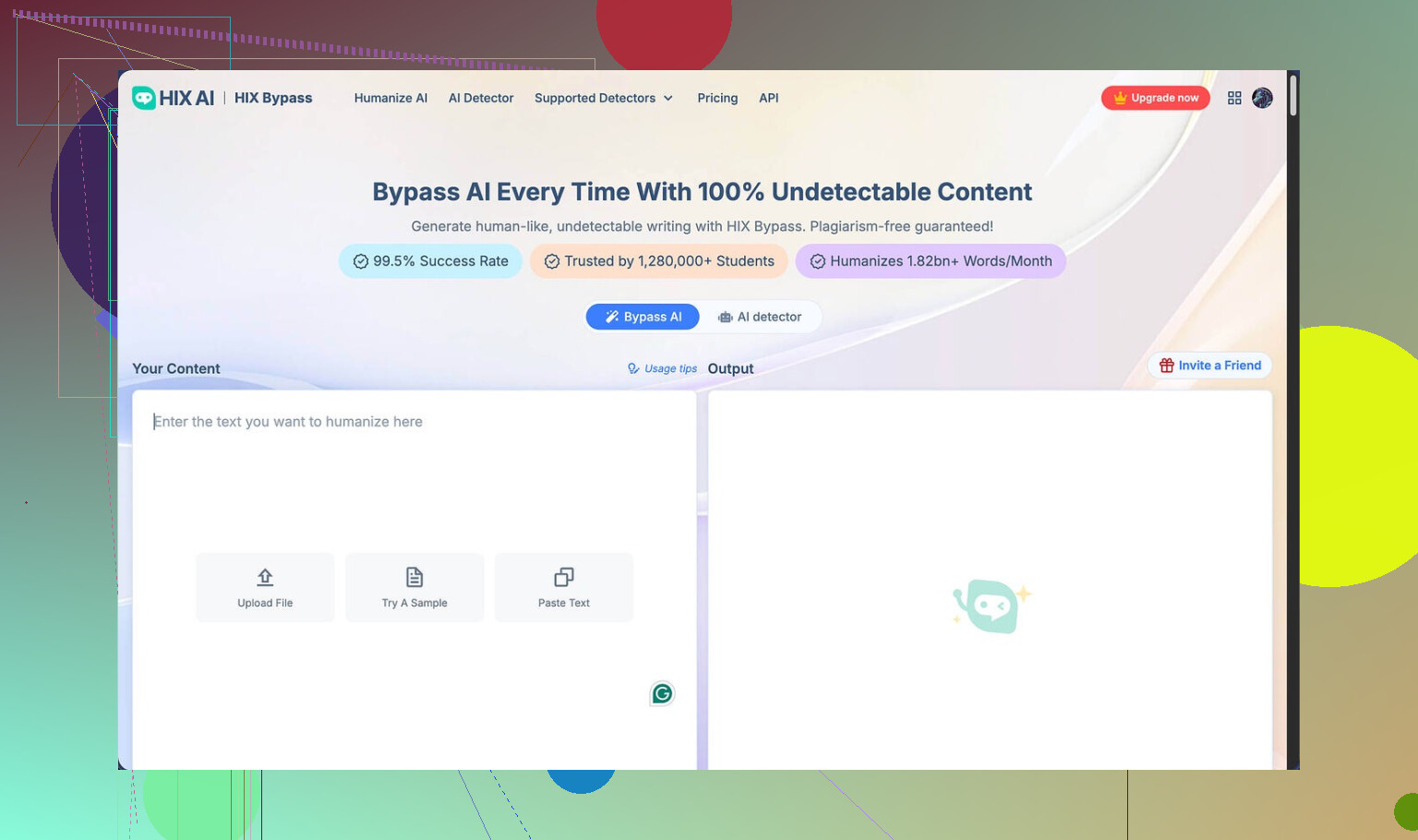
Task: Select the Try A Sample document icon
Action: [x=415, y=578]
